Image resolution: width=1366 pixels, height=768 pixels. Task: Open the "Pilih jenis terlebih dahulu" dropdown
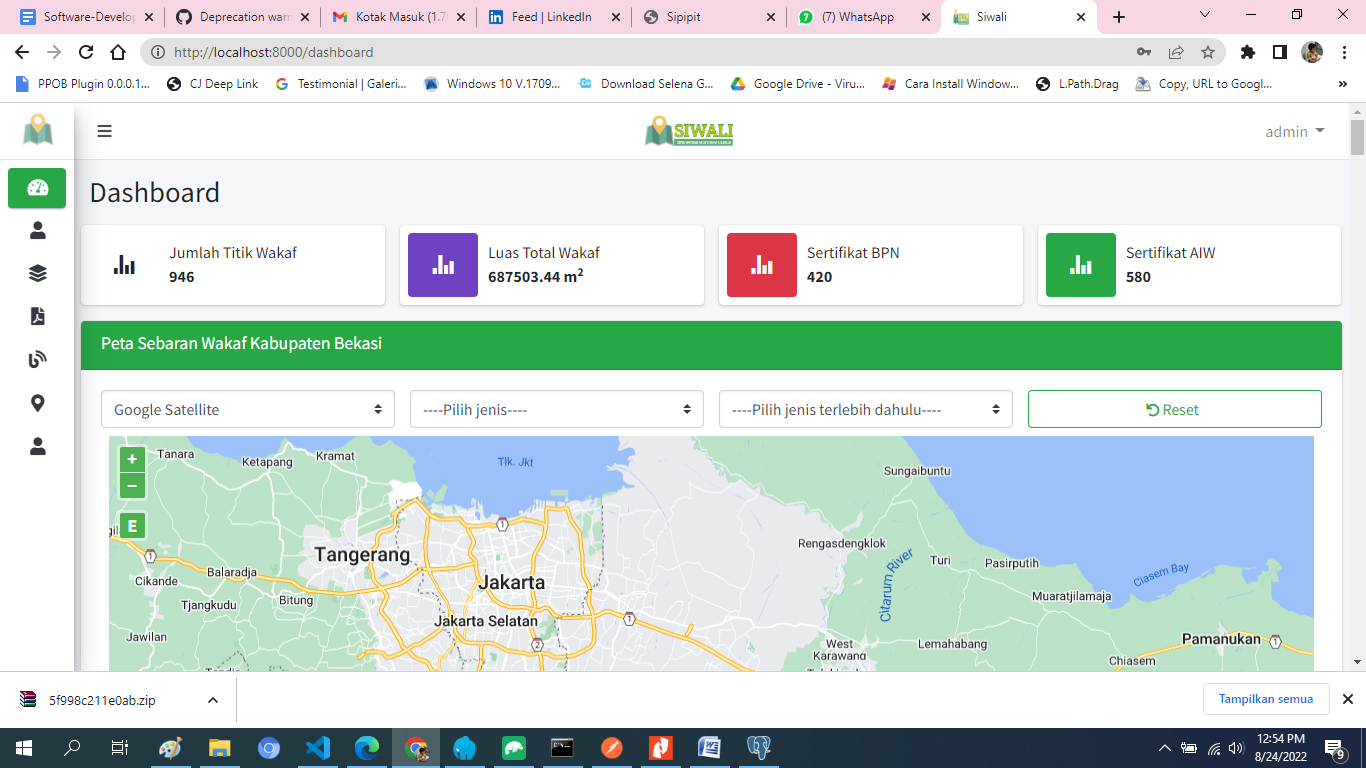click(x=865, y=409)
